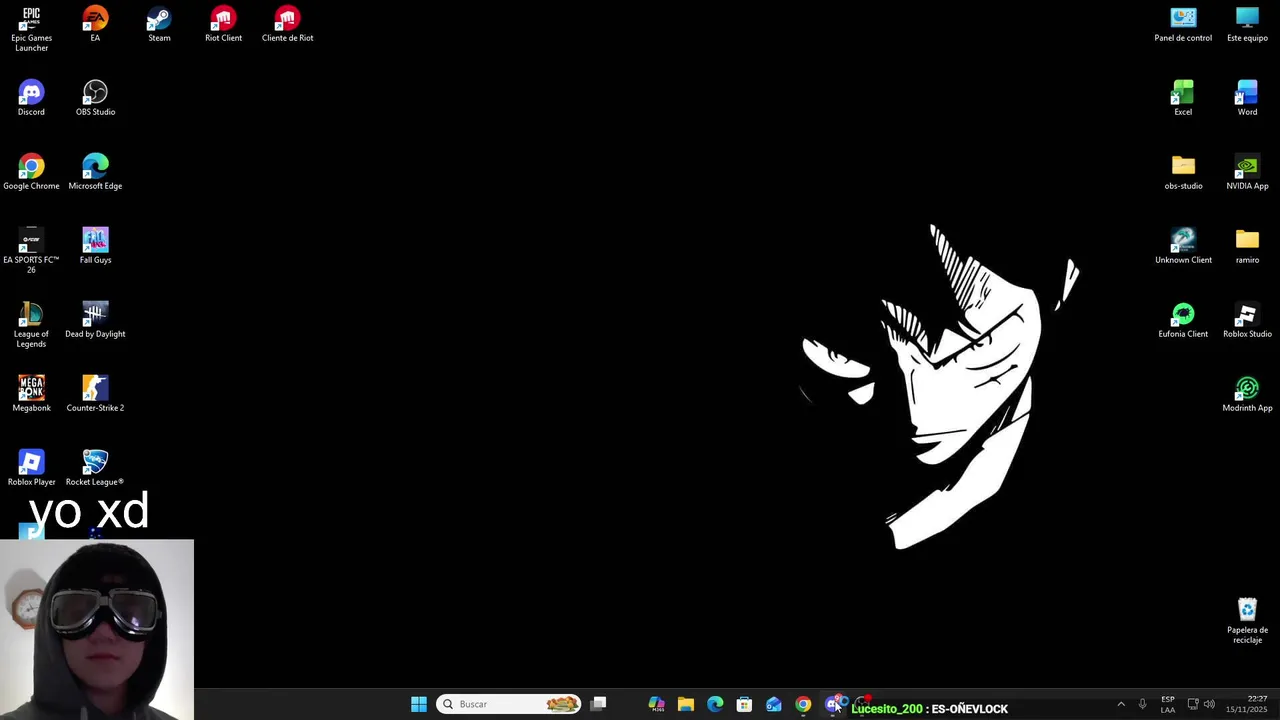This screenshot has height=720, width=1280.
Task: Select the Megabonk game icon
Action: pyautogui.click(x=31, y=395)
